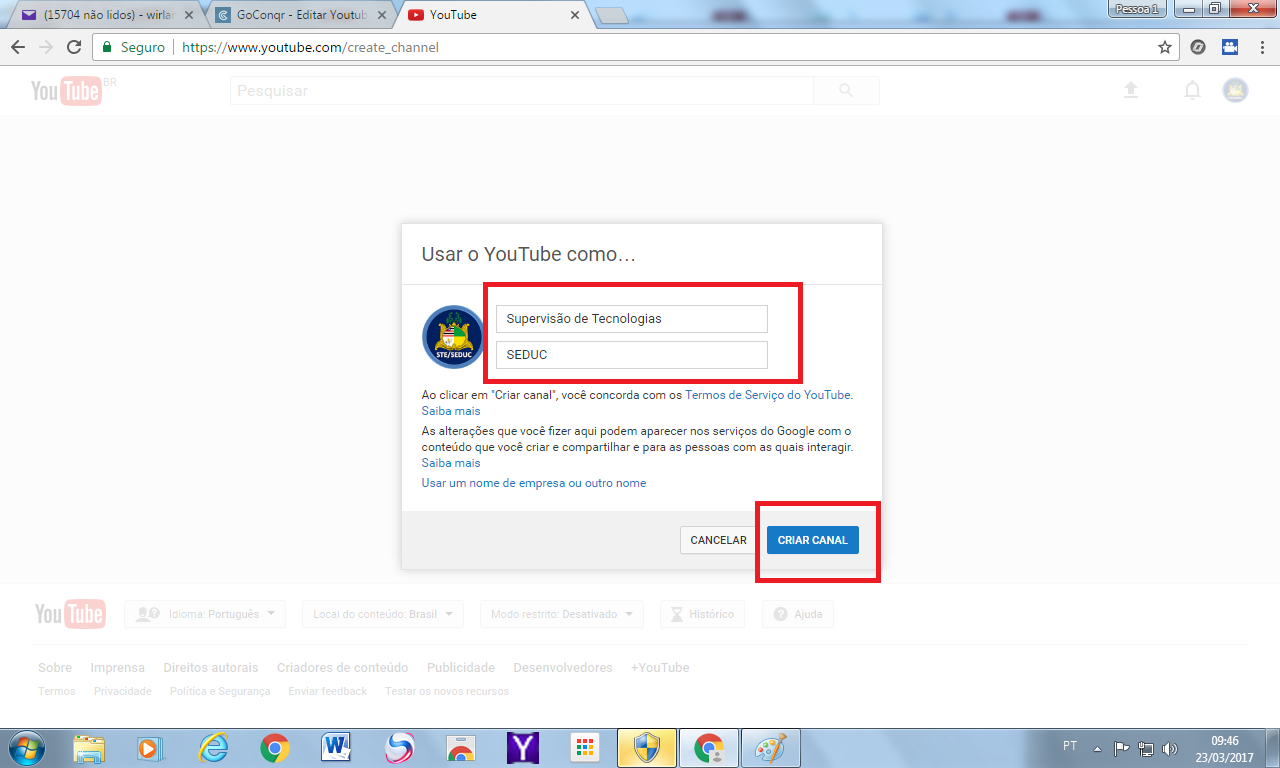This screenshot has height=768, width=1280.
Task: Open the Privacidade footer link
Action: (123, 692)
